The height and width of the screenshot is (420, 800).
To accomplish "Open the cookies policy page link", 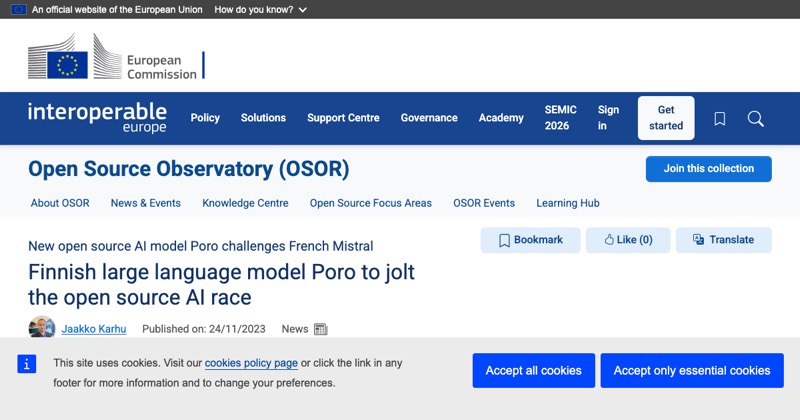I will click(x=251, y=363).
